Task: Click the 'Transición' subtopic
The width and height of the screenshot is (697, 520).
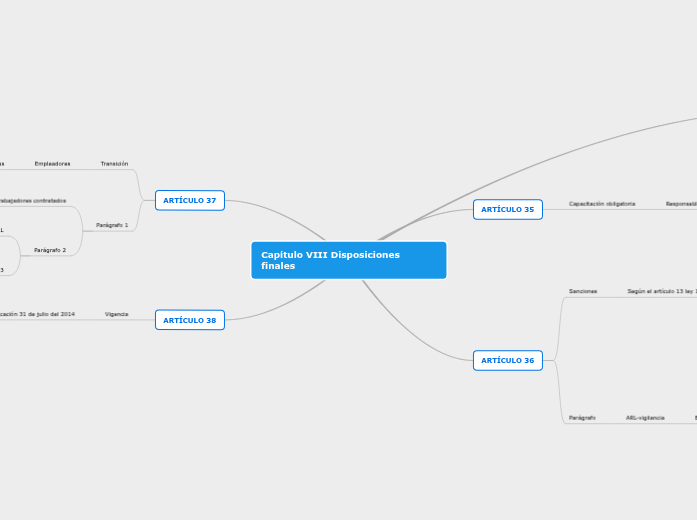Action: pos(114,163)
